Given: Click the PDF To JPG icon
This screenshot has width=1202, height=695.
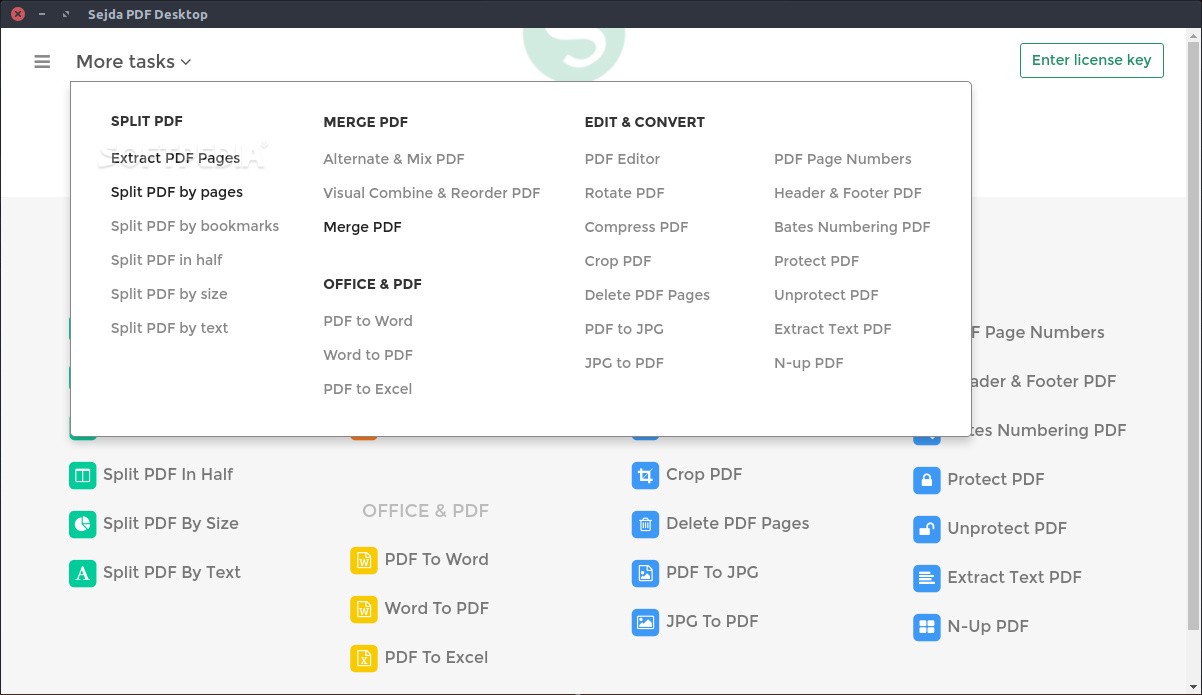Looking at the screenshot, I should [645, 573].
